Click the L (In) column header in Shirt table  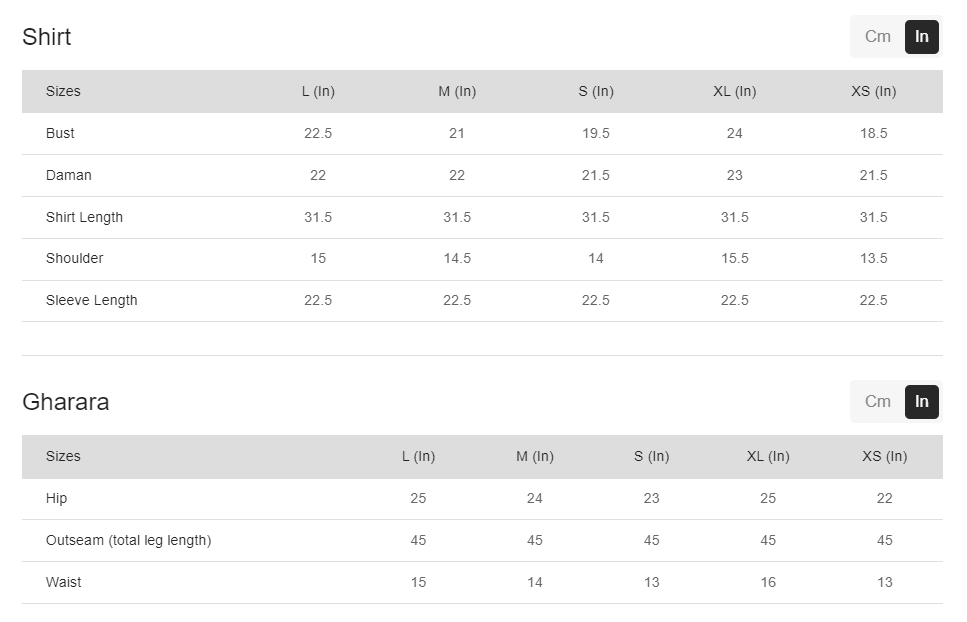coord(318,91)
